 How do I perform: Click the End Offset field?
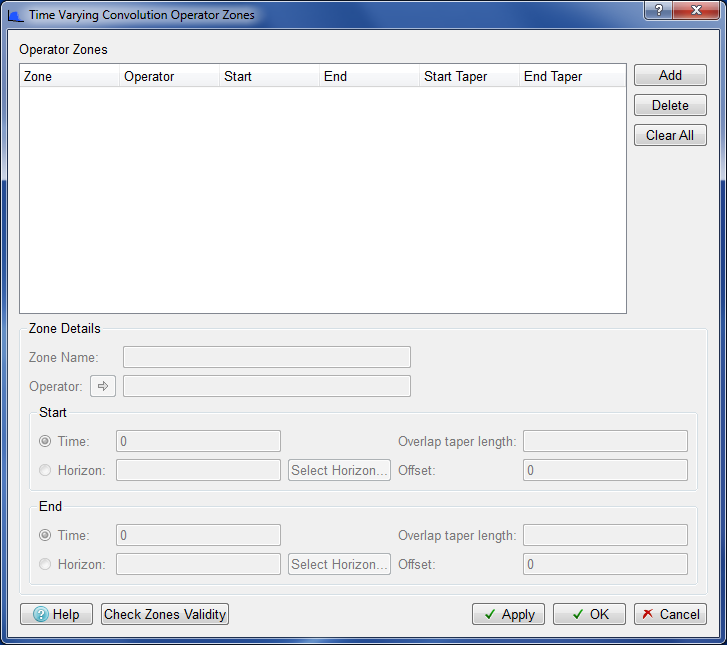606,564
